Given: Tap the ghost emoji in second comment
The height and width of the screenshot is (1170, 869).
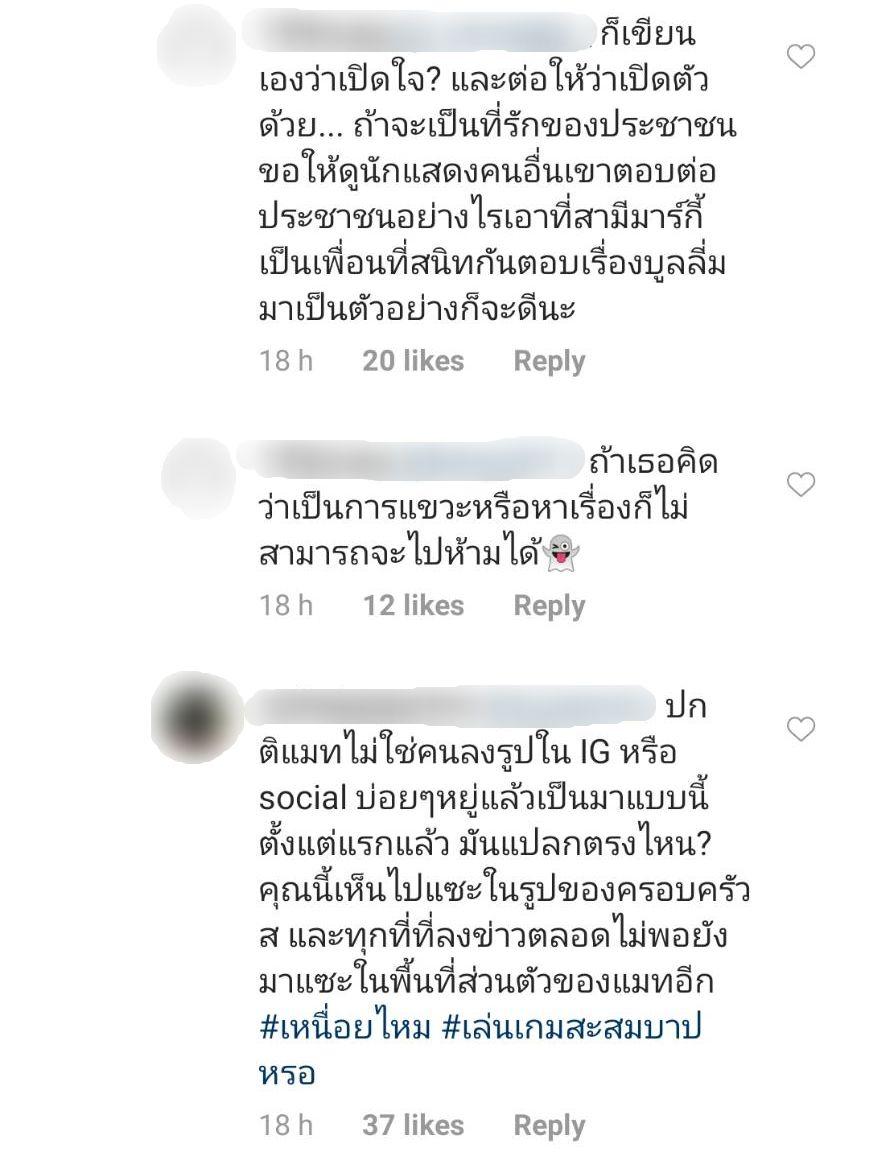Looking at the screenshot, I should (563, 554).
